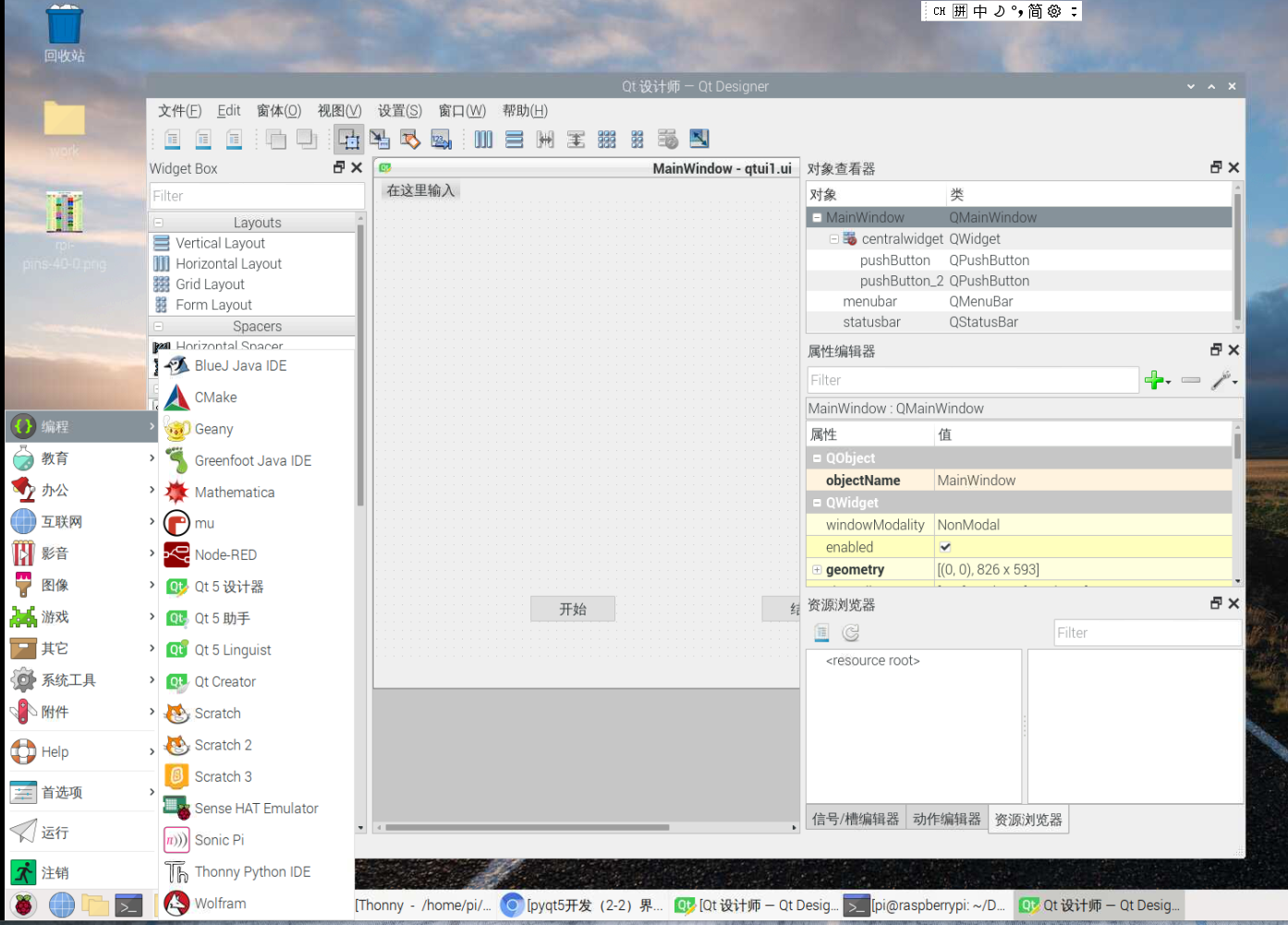Image resolution: width=1288 pixels, height=925 pixels.
Task: Open the 视图(V) menu
Action: pos(340,111)
